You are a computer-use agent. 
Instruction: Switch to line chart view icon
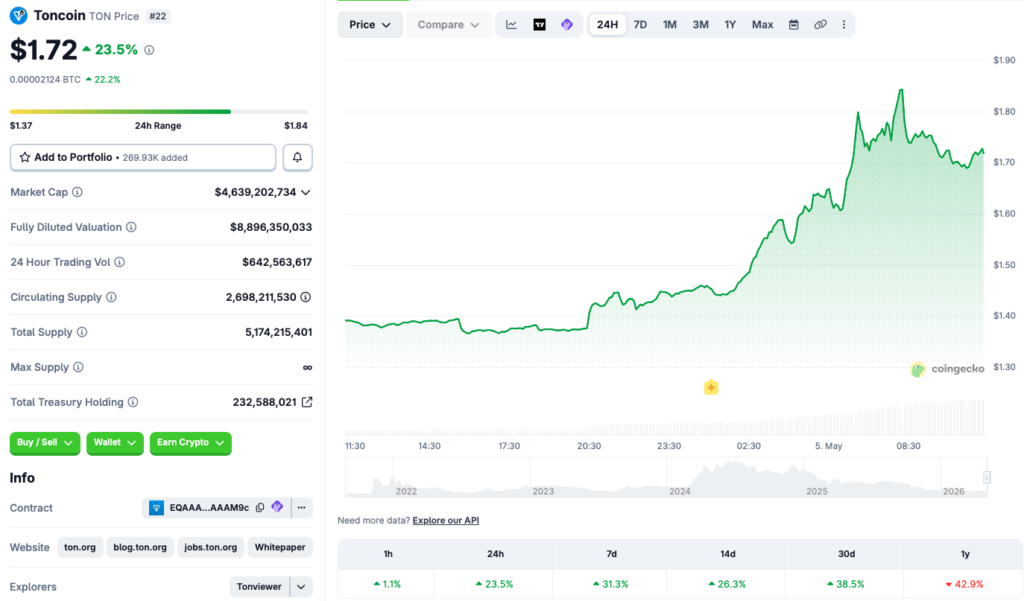[x=511, y=25]
